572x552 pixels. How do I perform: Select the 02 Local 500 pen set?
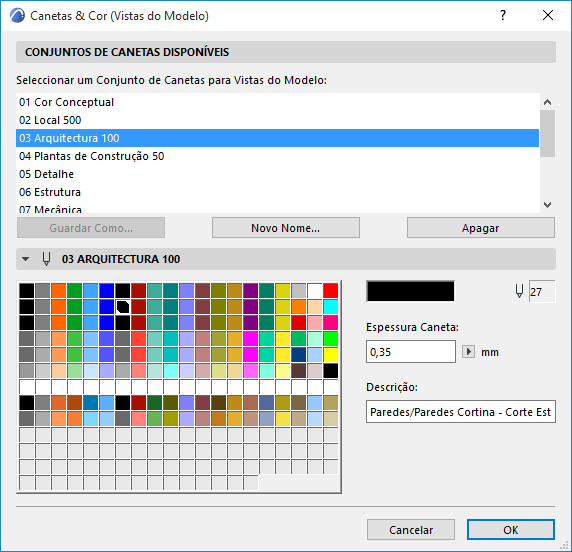[x=277, y=120]
